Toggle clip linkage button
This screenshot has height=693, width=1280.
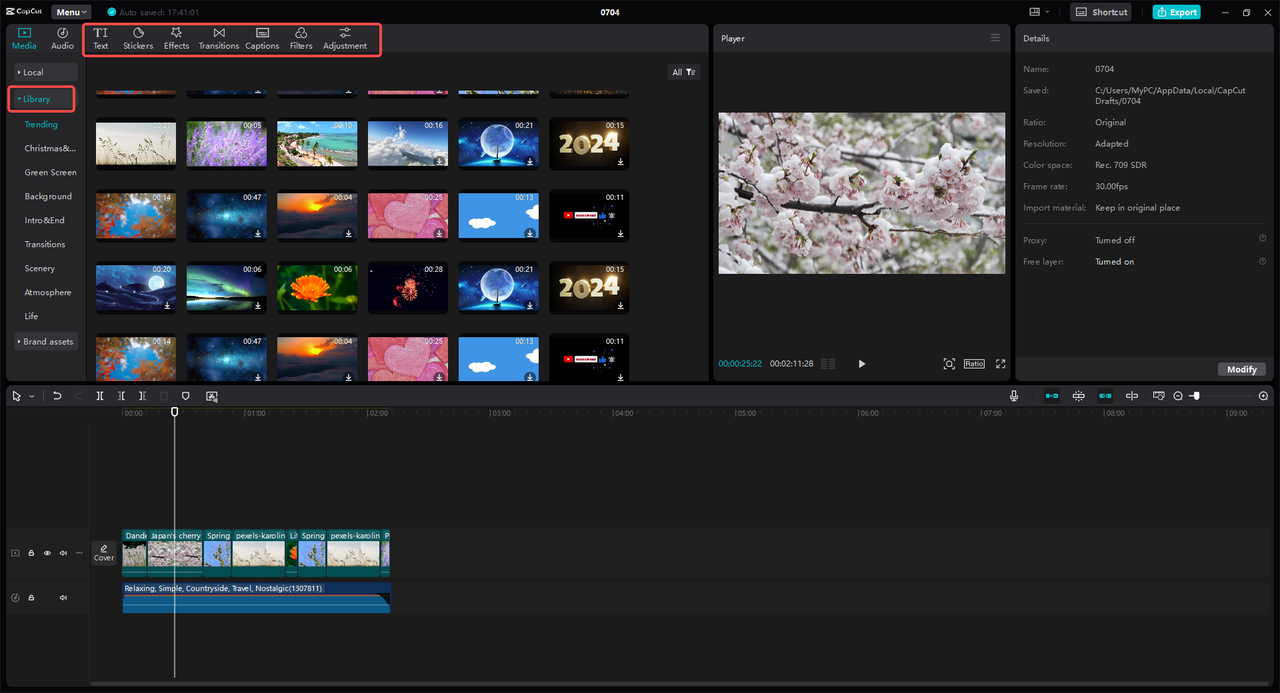tap(1105, 396)
